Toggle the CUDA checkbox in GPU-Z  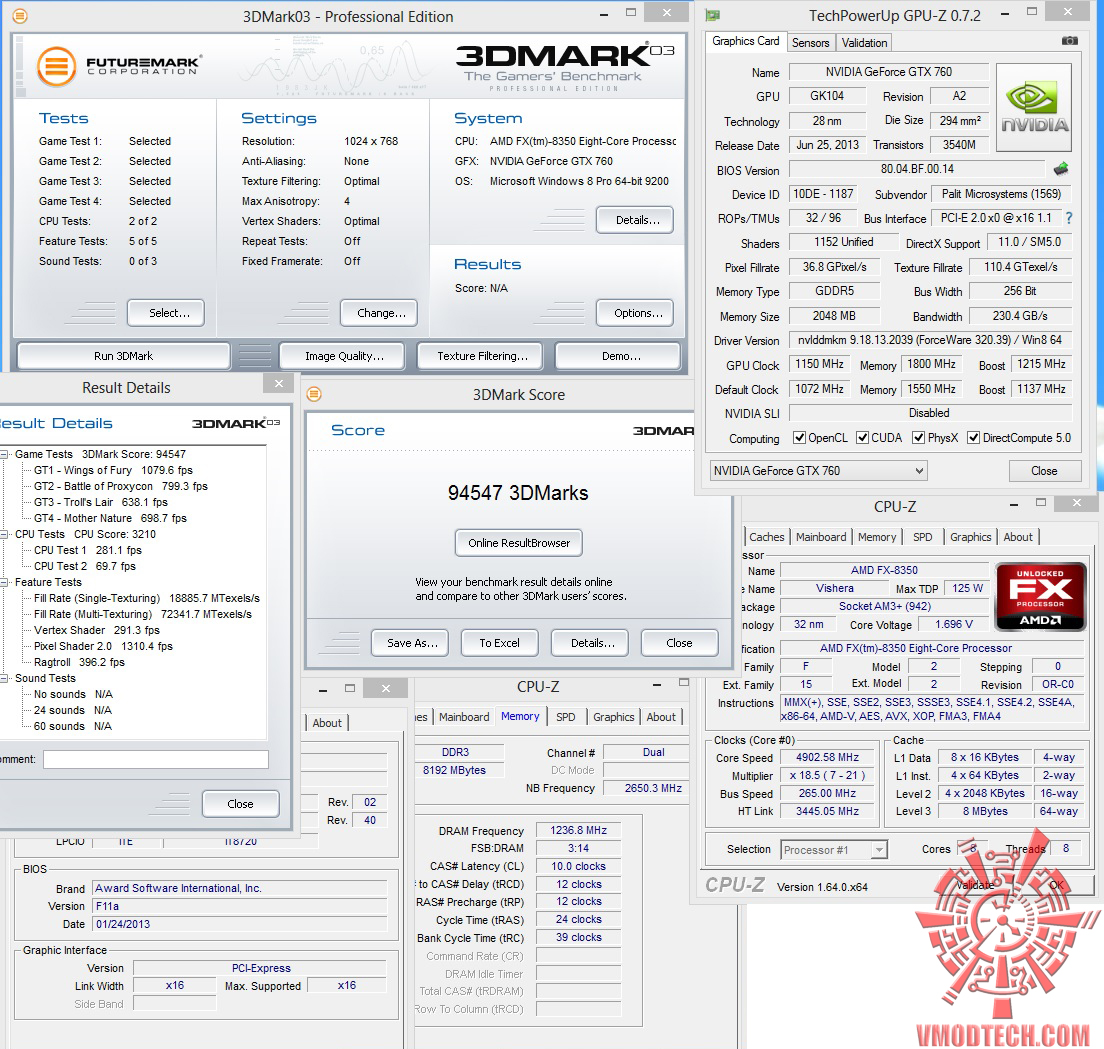[862, 438]
